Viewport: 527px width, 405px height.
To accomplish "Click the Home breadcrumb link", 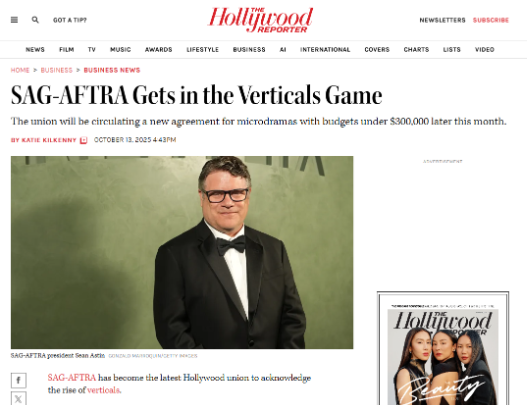I will [20, 70].
